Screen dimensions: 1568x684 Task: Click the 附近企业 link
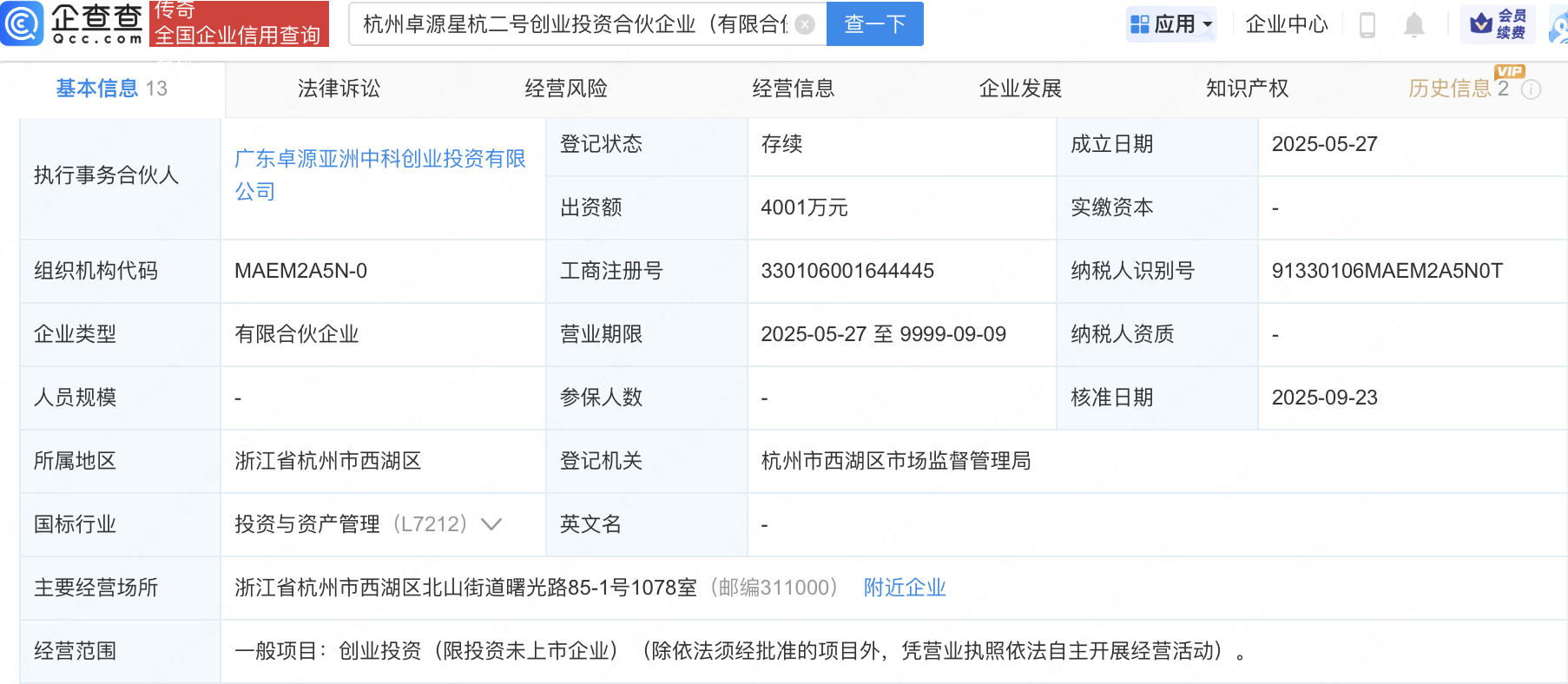[x=905, y=588]
